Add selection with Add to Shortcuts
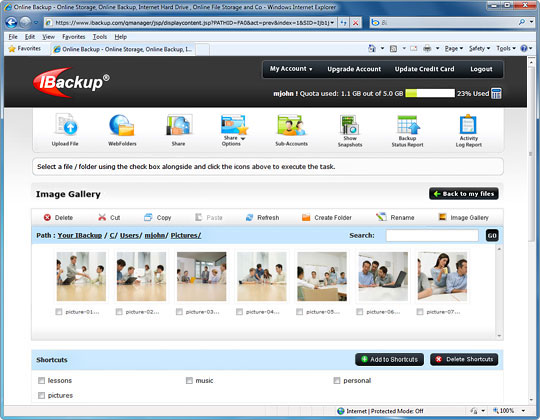Image resolution: width=540 pixels, height=420 pixels. pos(390,359)
